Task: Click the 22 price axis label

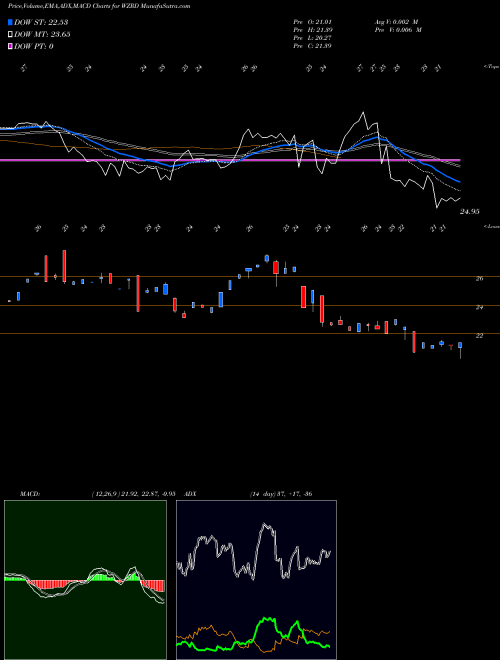Action: [479, 335]
